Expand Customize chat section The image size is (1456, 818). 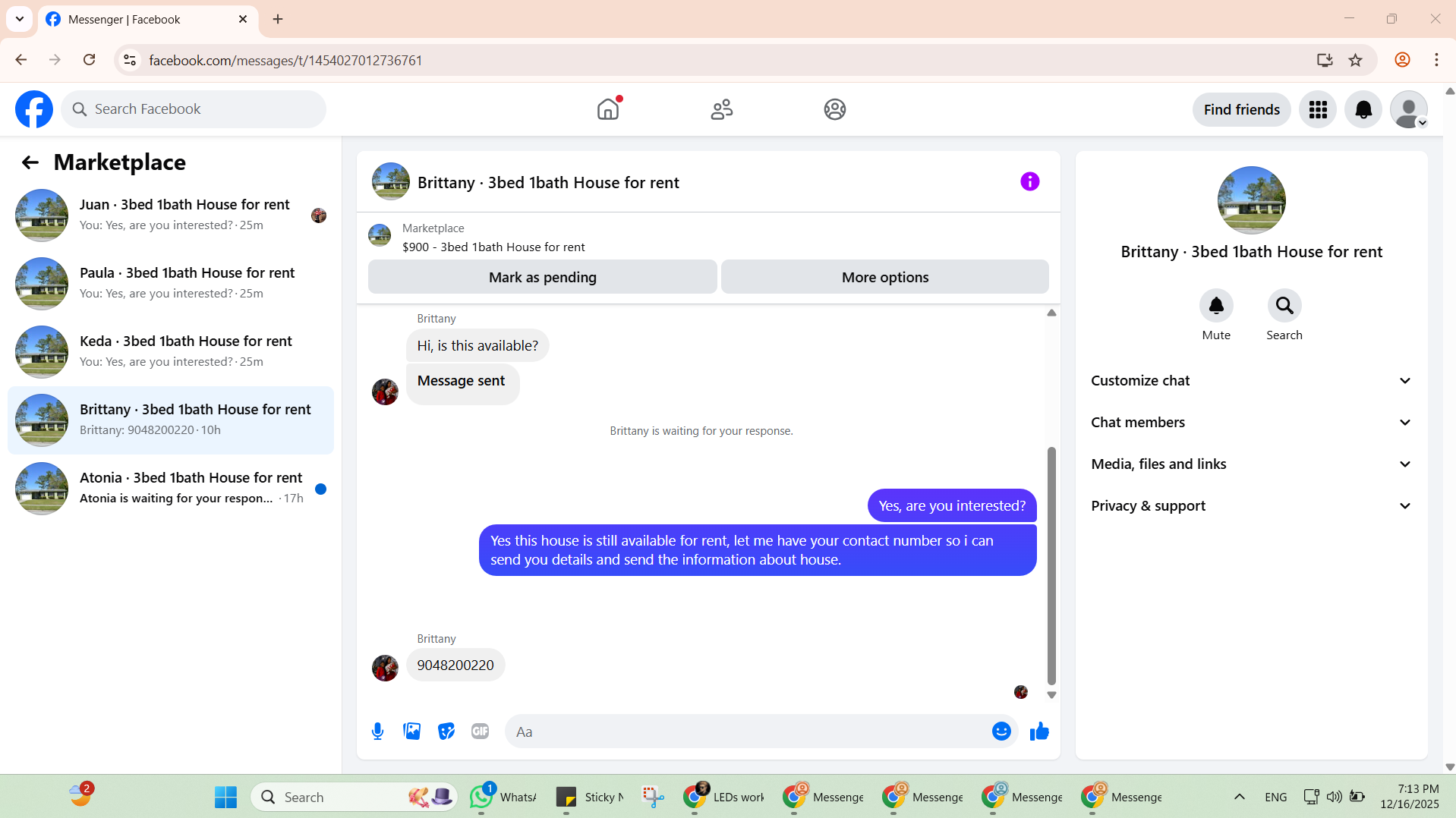(x=1251, y=381)
